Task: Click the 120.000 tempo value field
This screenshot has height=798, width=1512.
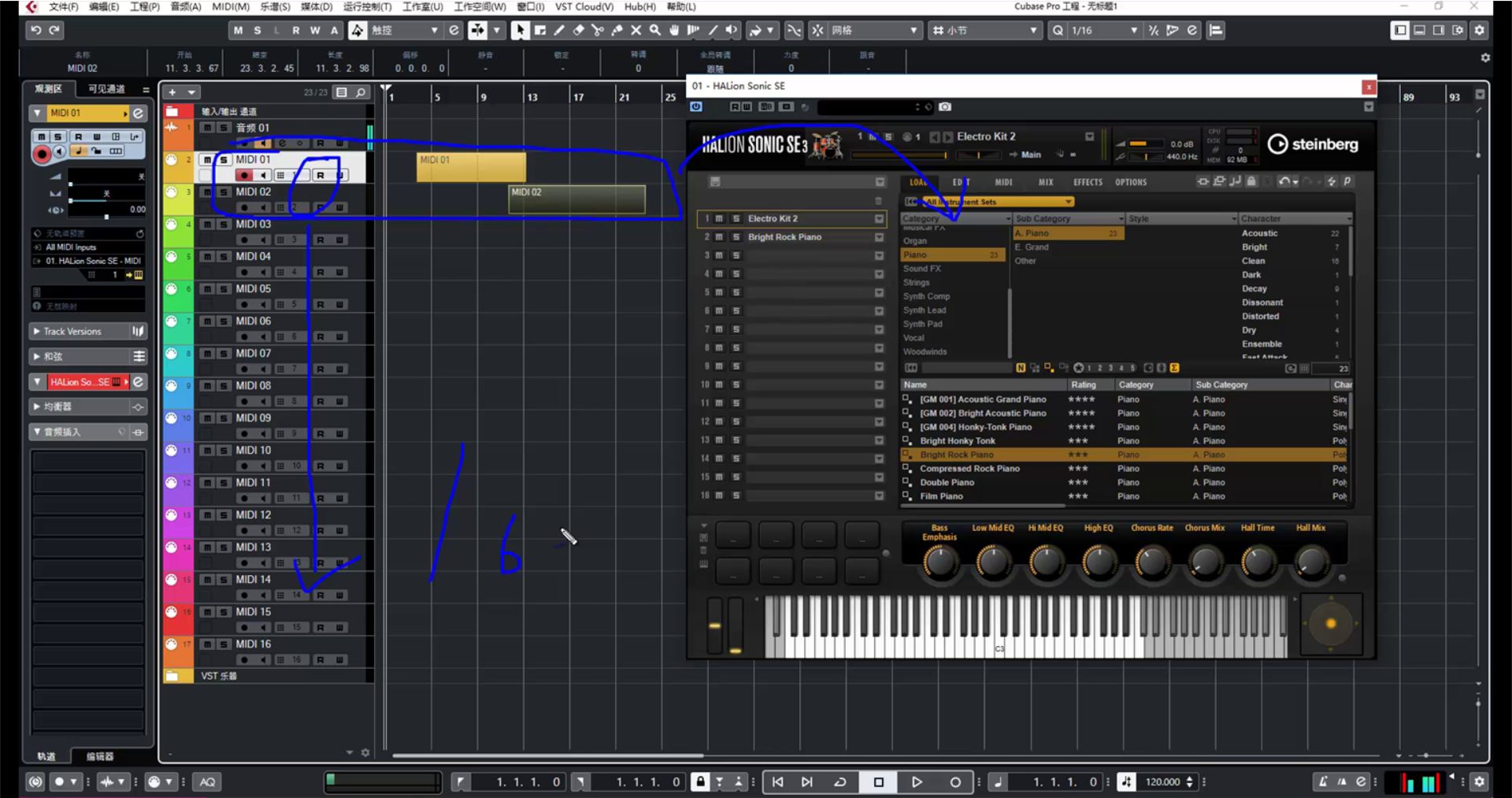Action: tap(1162, 781)
